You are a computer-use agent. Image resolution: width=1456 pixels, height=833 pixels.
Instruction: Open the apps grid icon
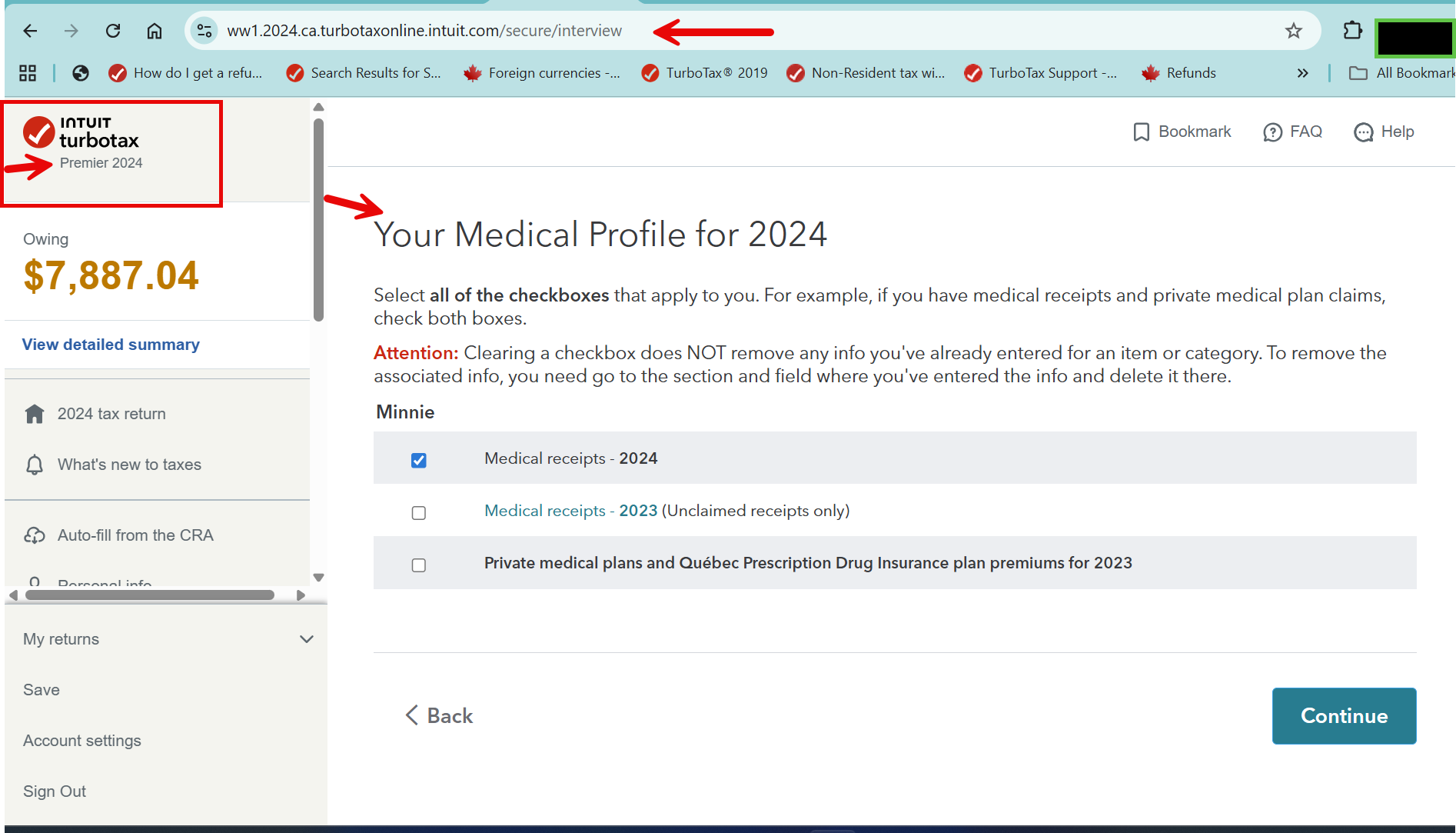point(28,73)
